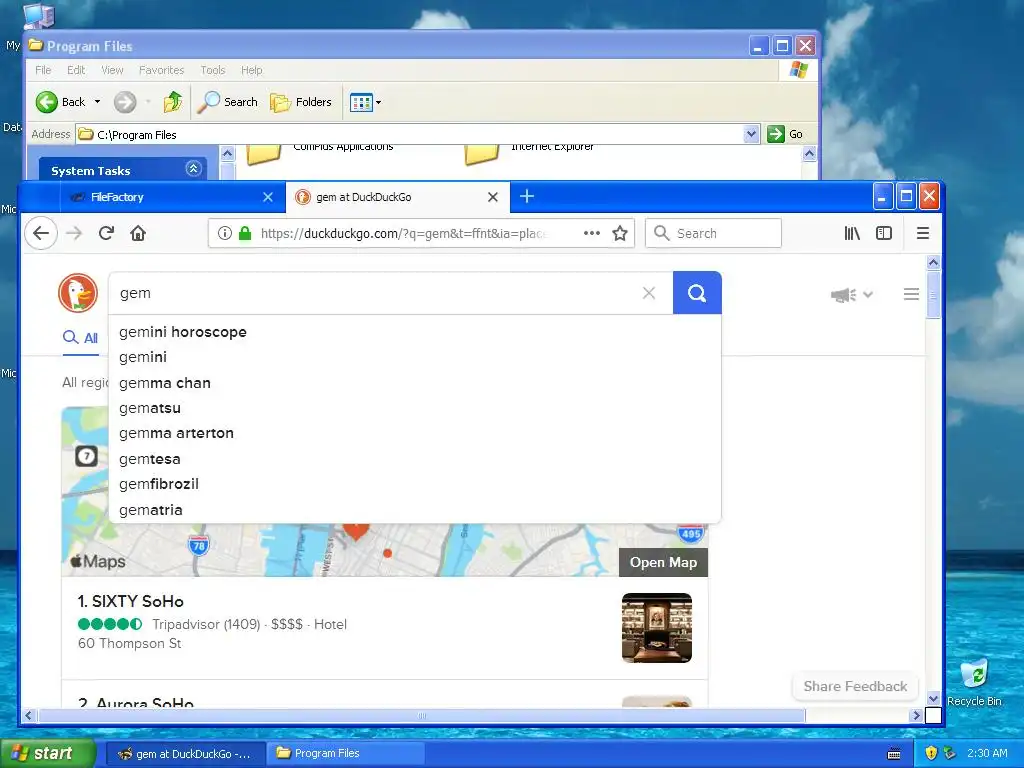Show site information icon in address bar
The image size is (1024, 768).
(x=225, y=233)
